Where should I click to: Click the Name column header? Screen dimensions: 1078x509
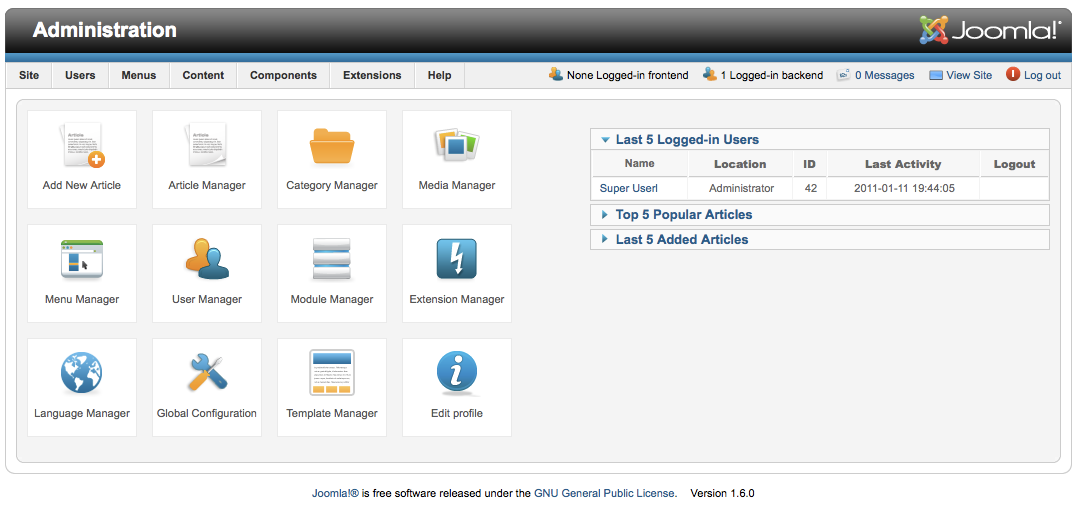pos(639,163)
